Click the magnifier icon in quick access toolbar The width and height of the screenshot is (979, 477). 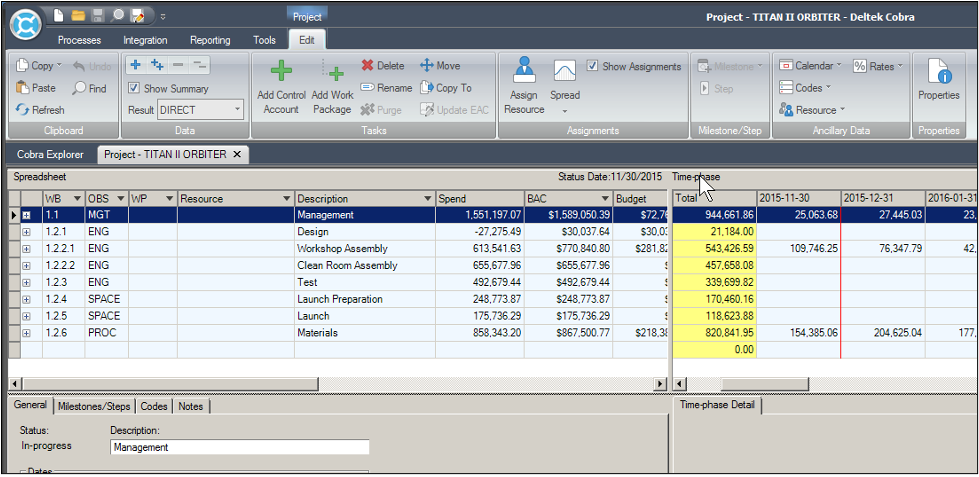point(117,16)
